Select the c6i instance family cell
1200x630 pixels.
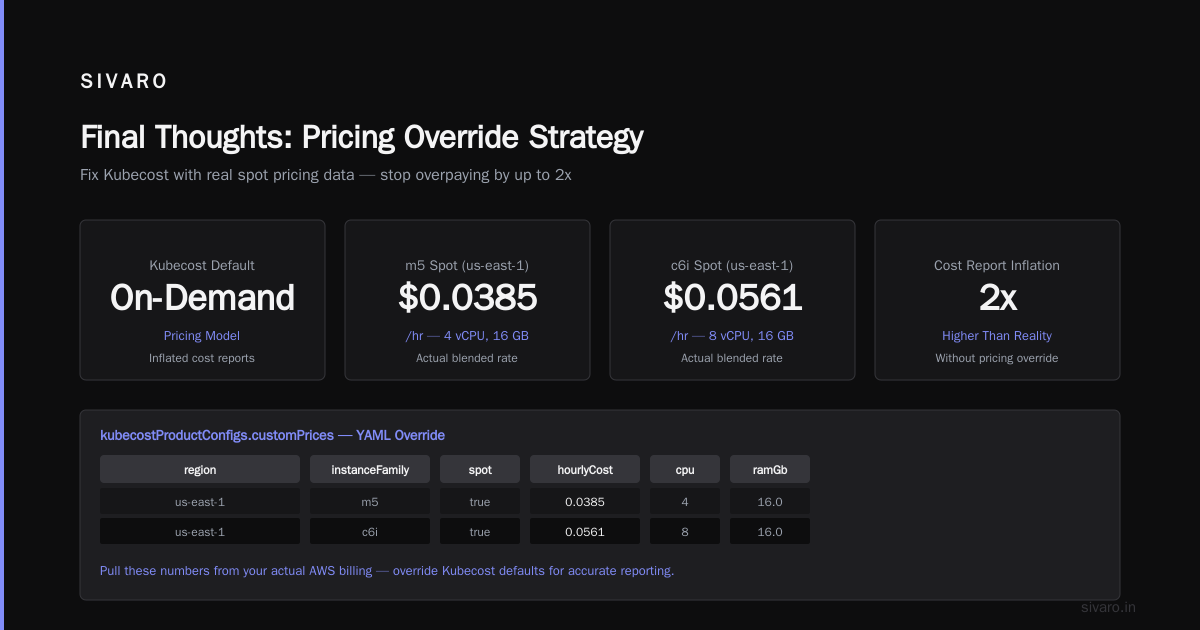click(370, 532)
